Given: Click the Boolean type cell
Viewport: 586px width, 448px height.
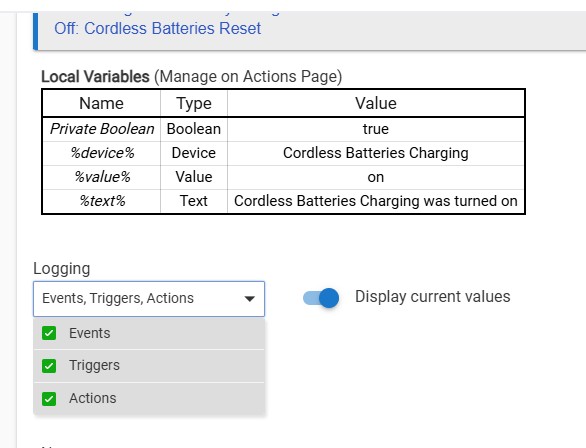Looking at the screenshot, I should pos(194,129).
